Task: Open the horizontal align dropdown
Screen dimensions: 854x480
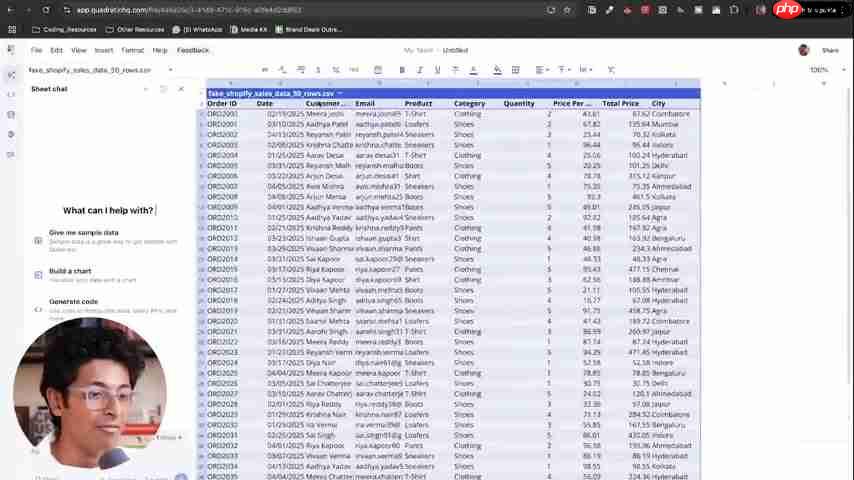Action: (x=541, y=70)
